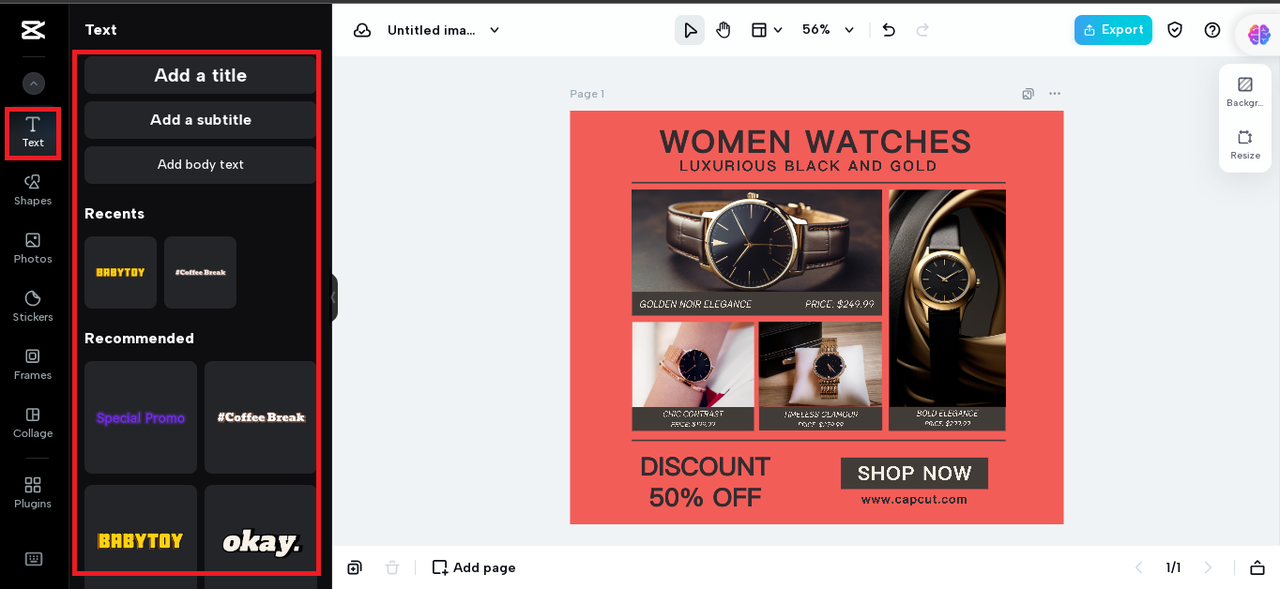The image size is (1280, 589).
Task: Open the pages tray icon at bottom right
Action: coord(1257,568)
